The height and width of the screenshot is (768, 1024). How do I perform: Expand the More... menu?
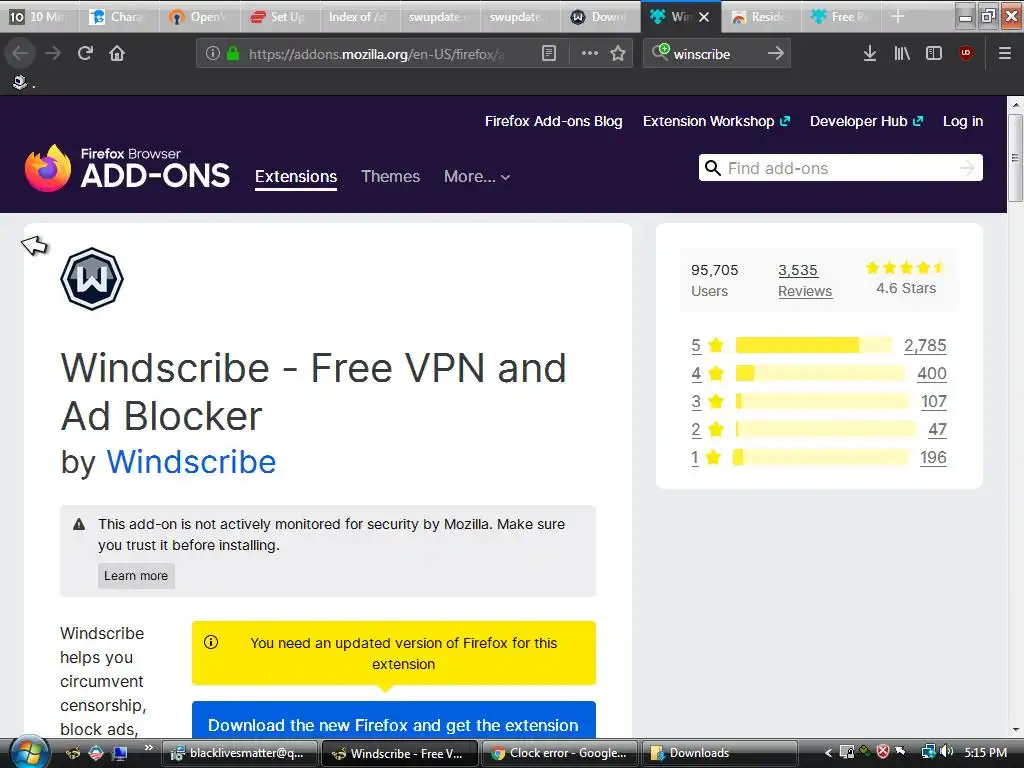pos(477,176)
